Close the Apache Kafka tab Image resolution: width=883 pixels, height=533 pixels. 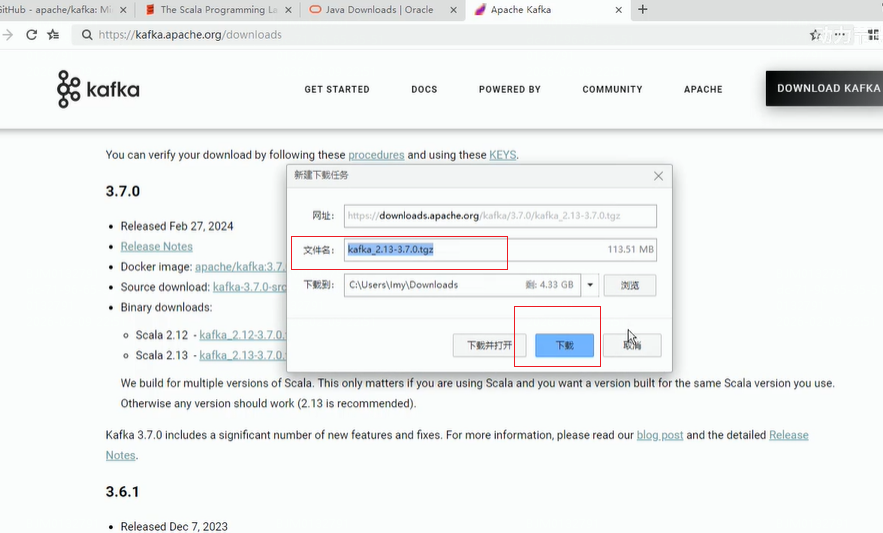tap(618, 10)
